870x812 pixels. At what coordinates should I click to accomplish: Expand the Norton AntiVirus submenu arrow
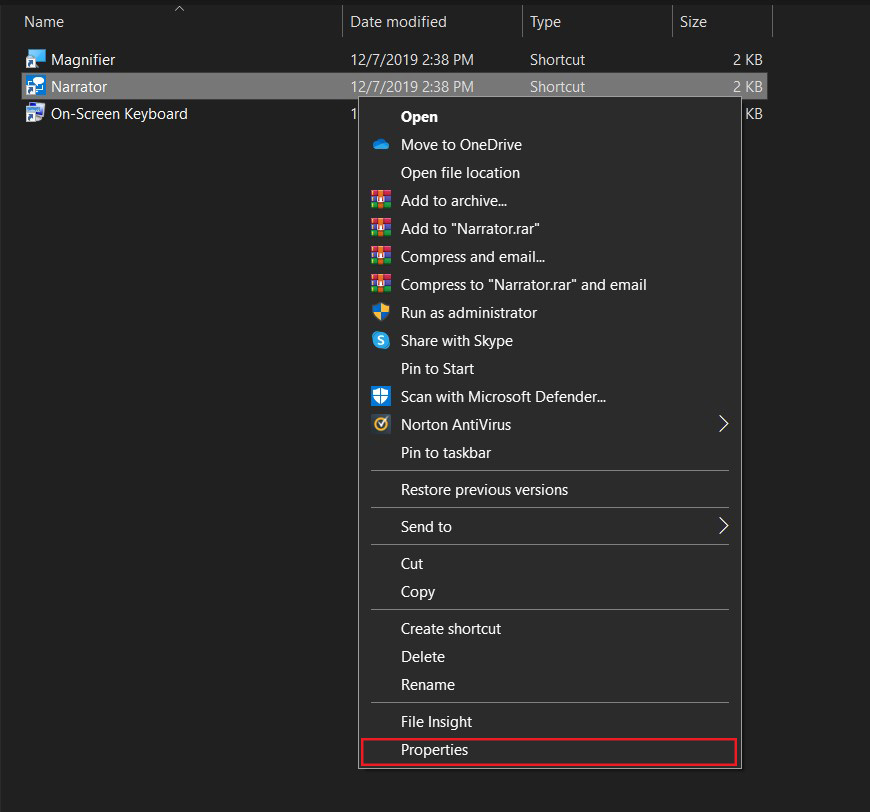click(723, 424)
